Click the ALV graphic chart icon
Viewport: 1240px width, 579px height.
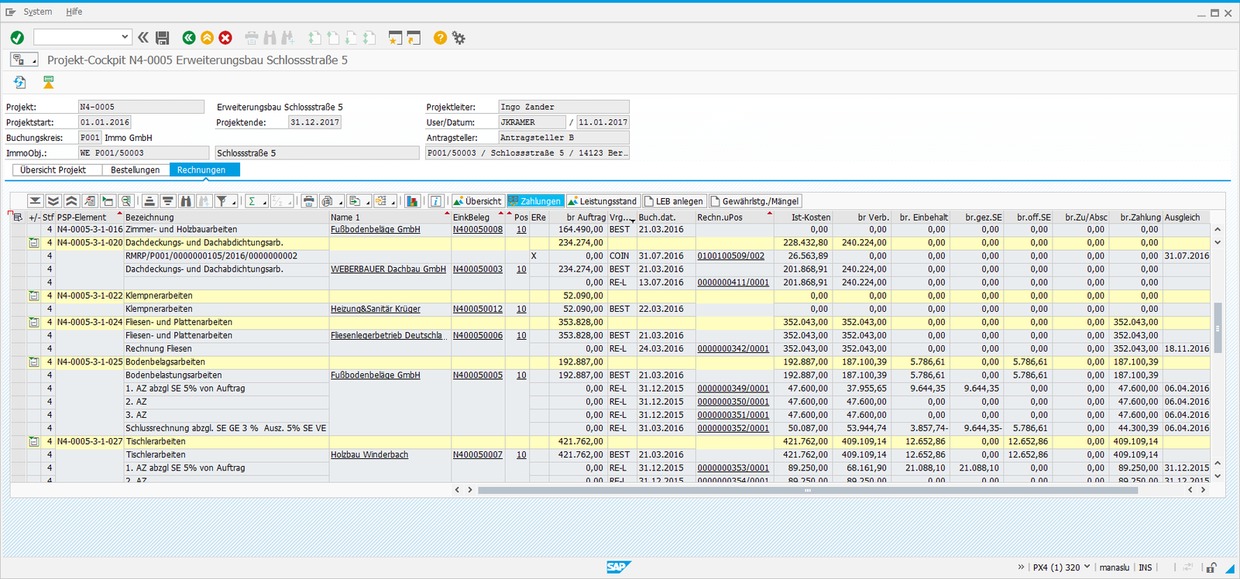pos(412,201)
